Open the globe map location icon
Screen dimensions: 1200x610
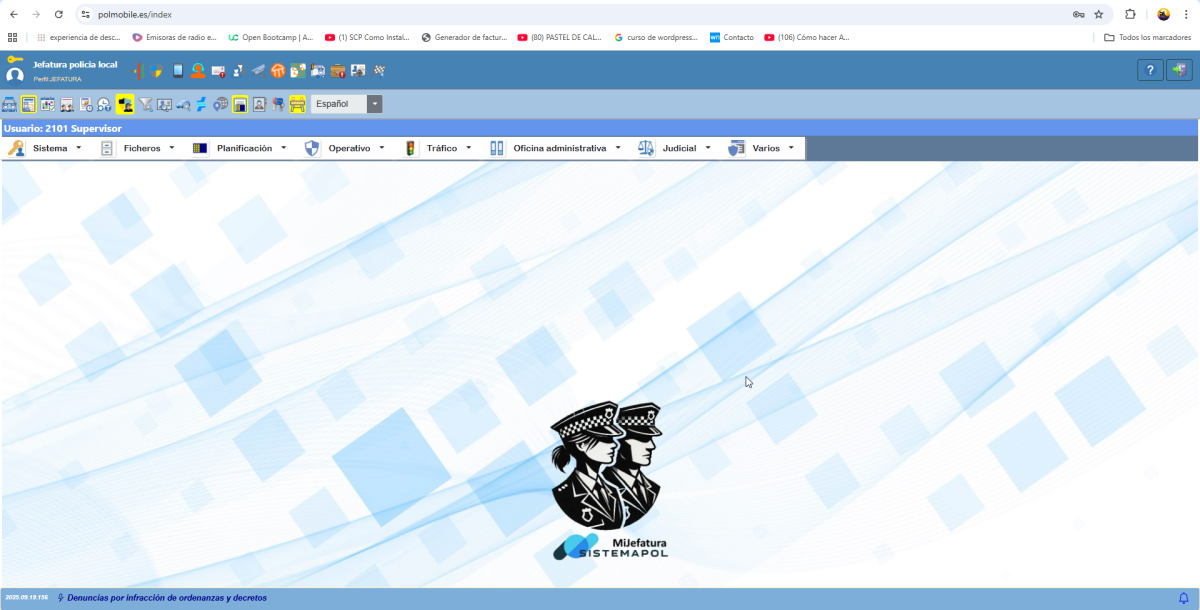(x=221, y=104)
